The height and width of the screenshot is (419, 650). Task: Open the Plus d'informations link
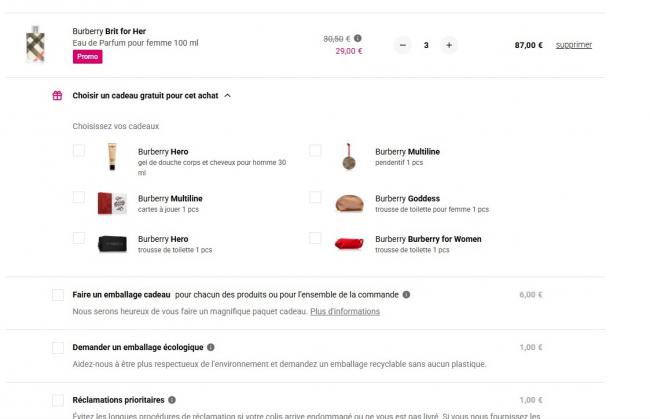[x=345, y=311]
